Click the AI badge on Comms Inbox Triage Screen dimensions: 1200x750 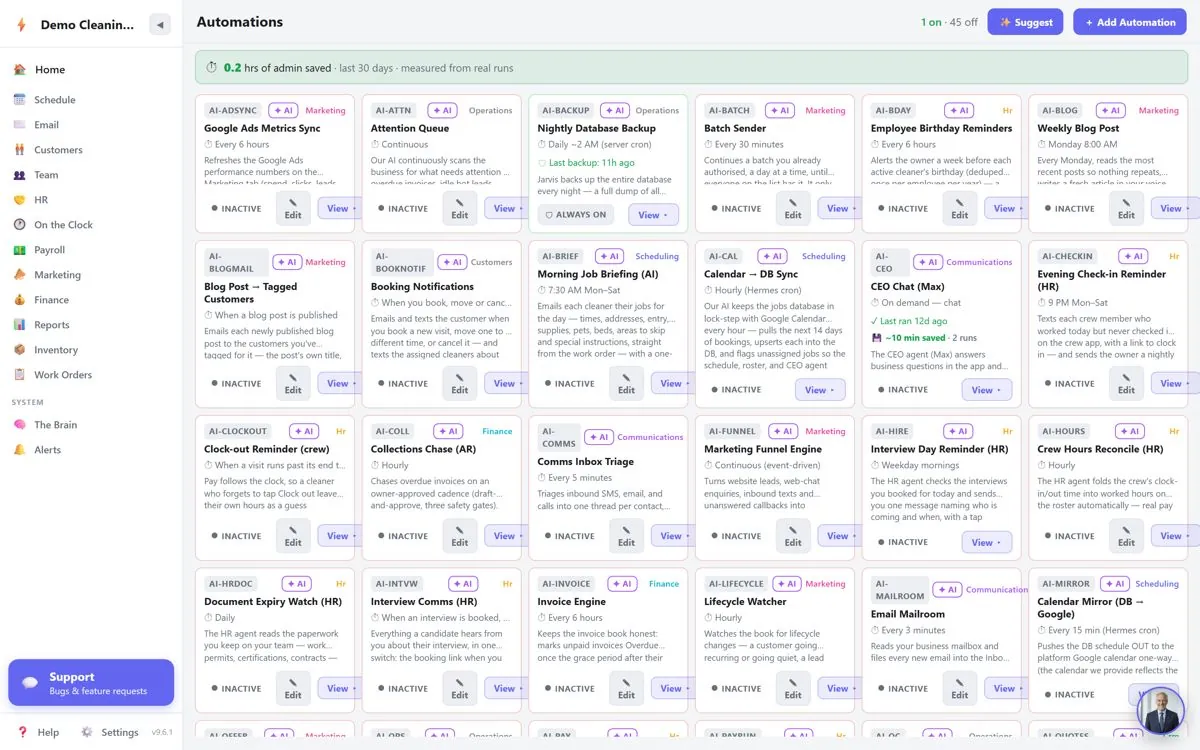(598, 437)
